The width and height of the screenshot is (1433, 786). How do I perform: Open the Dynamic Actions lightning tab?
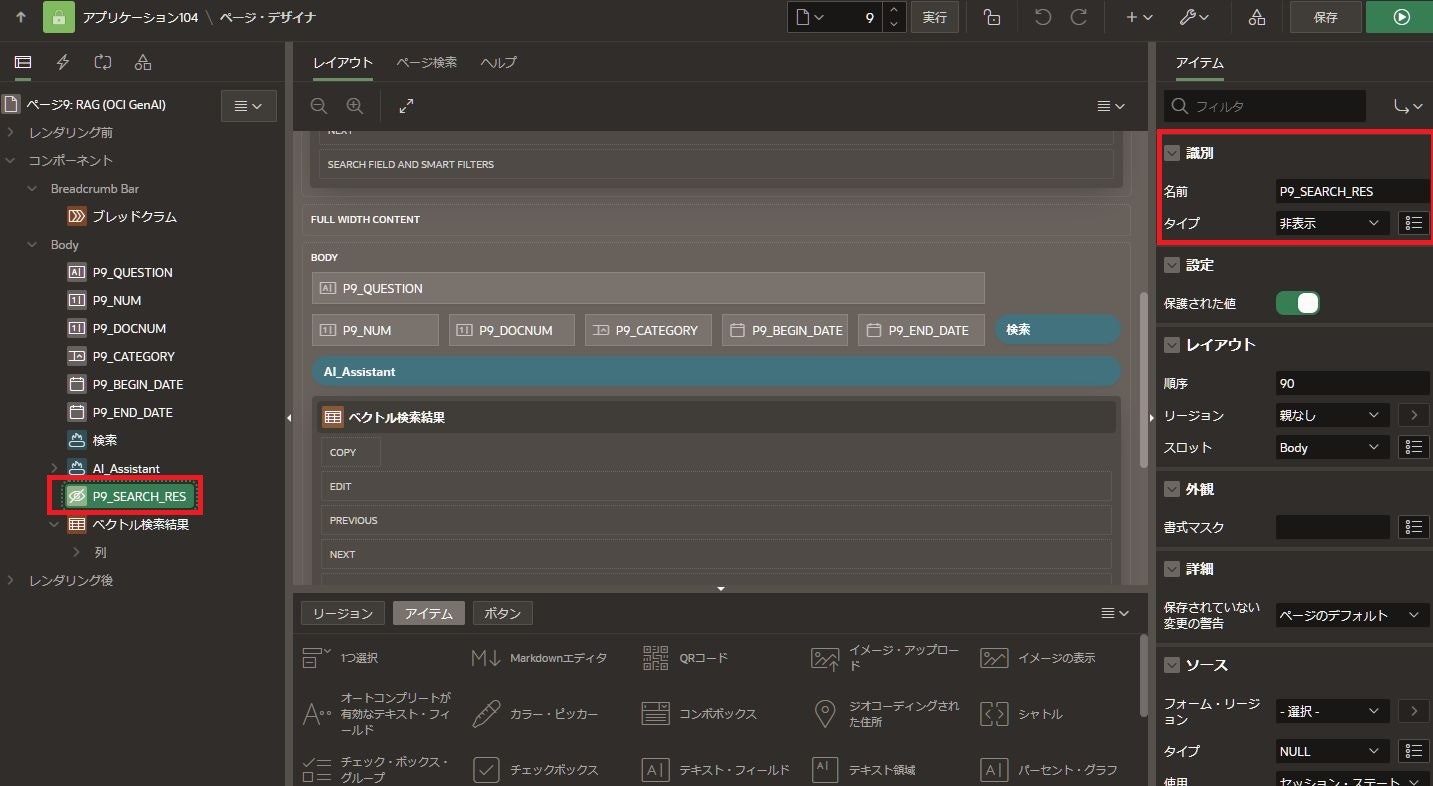[63, 62]
